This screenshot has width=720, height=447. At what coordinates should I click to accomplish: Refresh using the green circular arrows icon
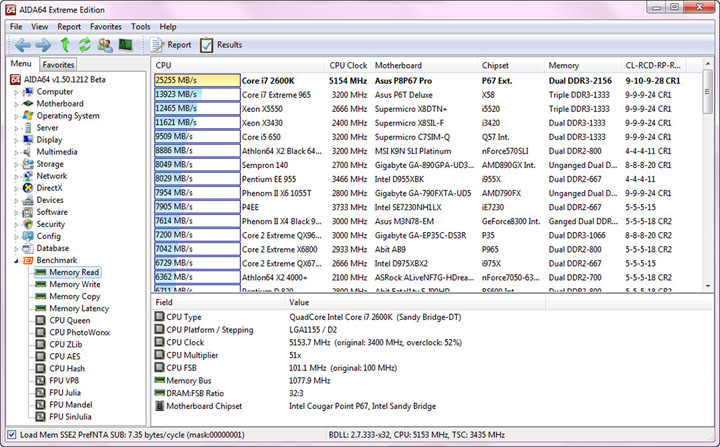pyautogui.click(x=84, y=45)
